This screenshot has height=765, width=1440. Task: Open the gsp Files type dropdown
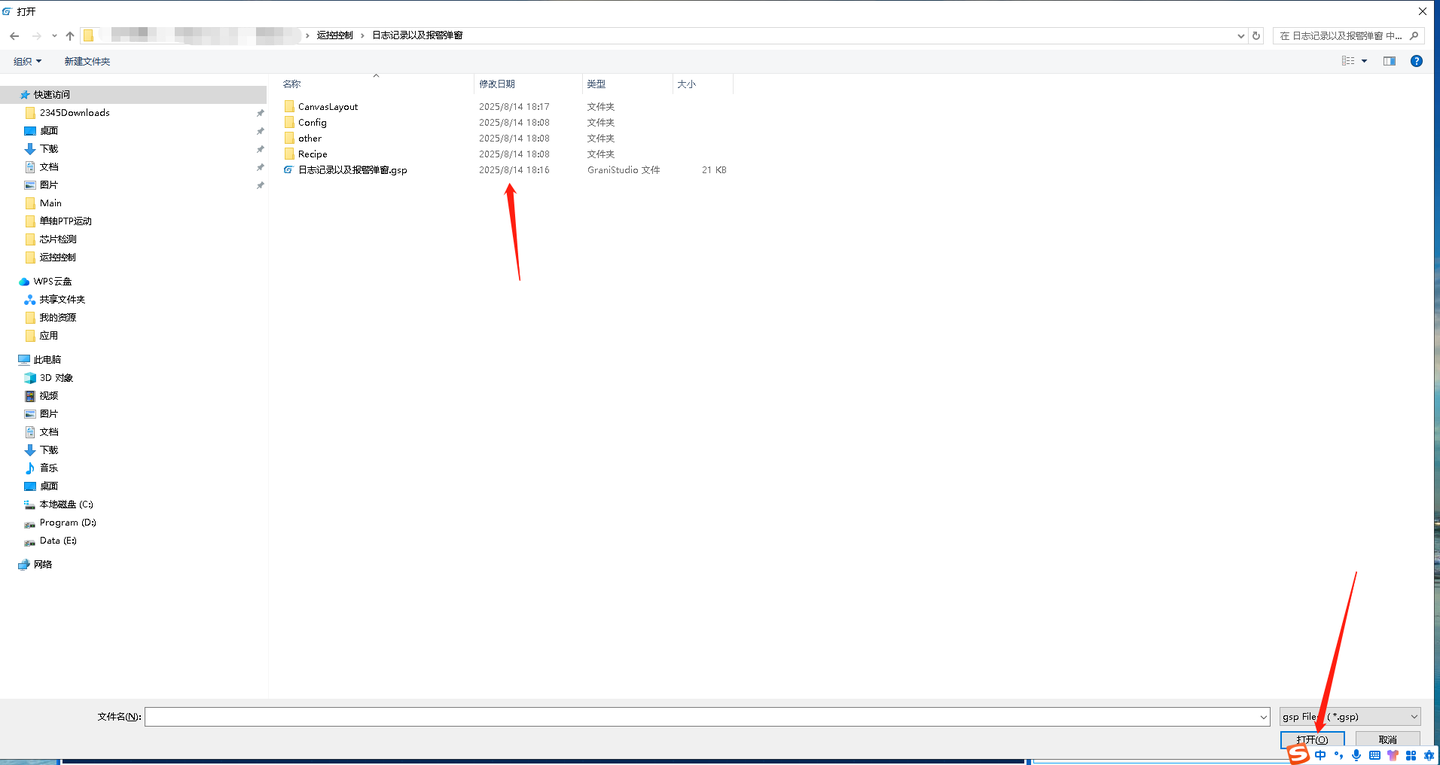point(1350,717)
